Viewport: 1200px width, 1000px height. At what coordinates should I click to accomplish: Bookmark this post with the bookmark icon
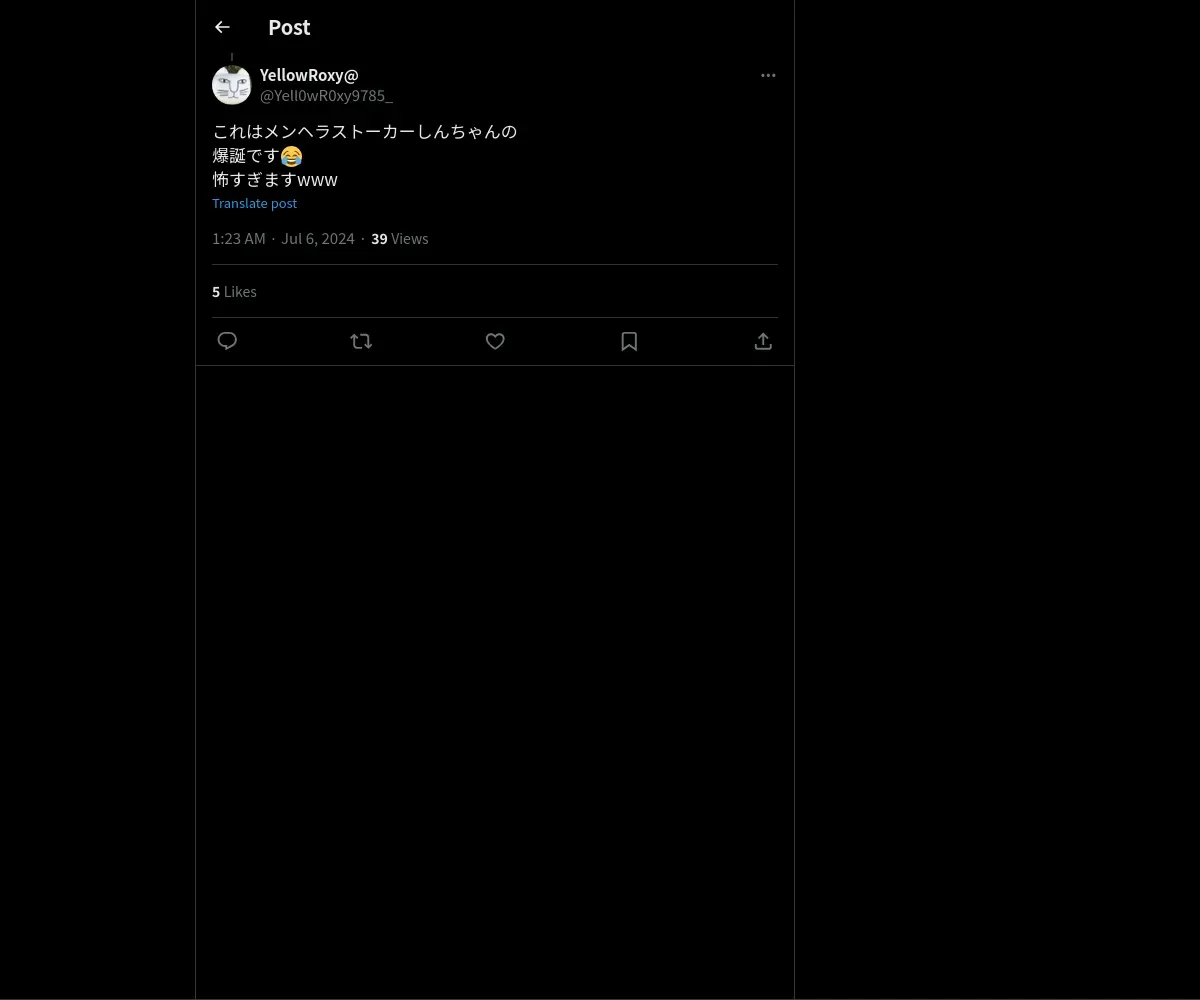[629, 341]
